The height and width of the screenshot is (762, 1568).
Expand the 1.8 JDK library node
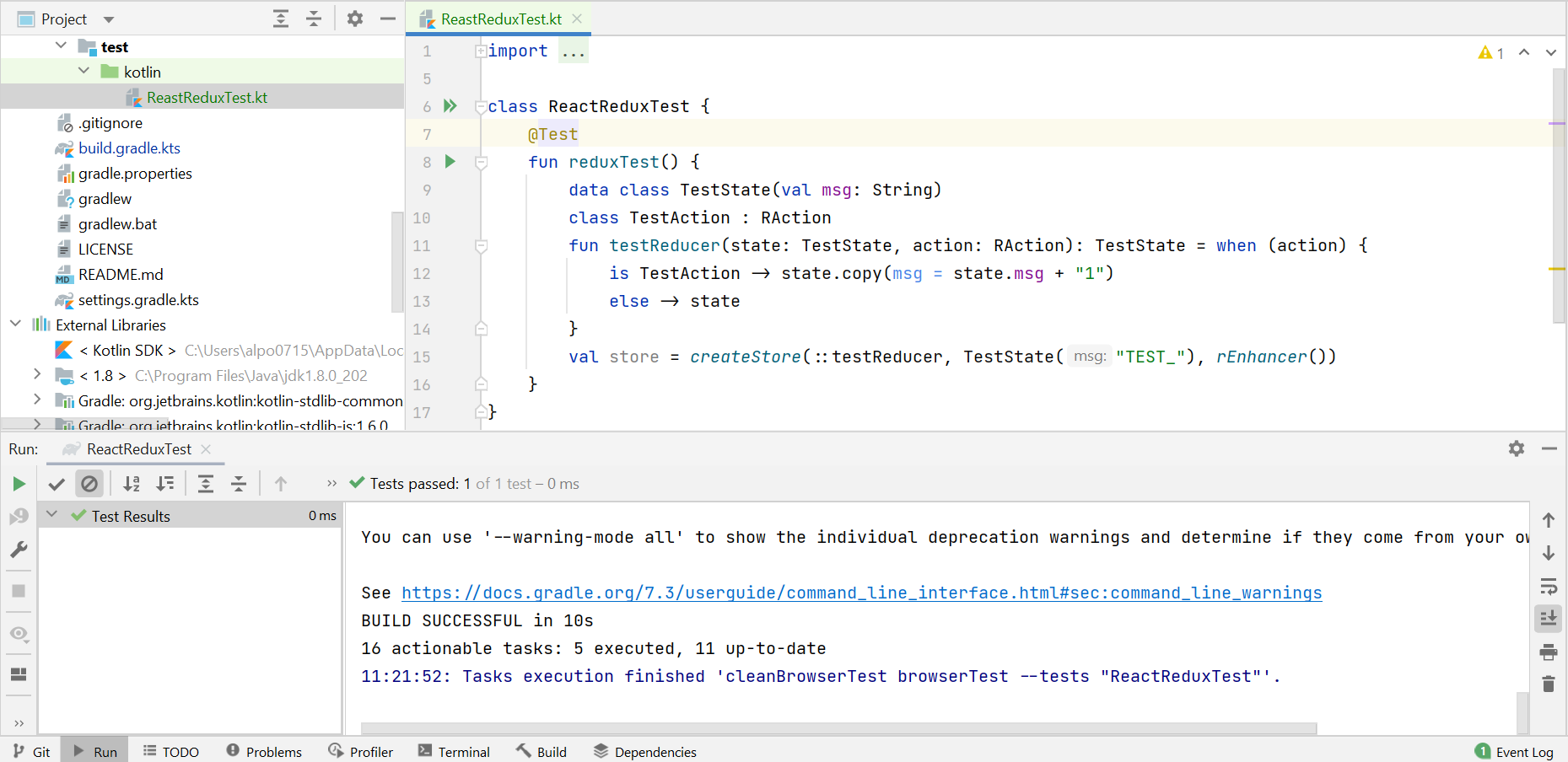coord(37,373)
